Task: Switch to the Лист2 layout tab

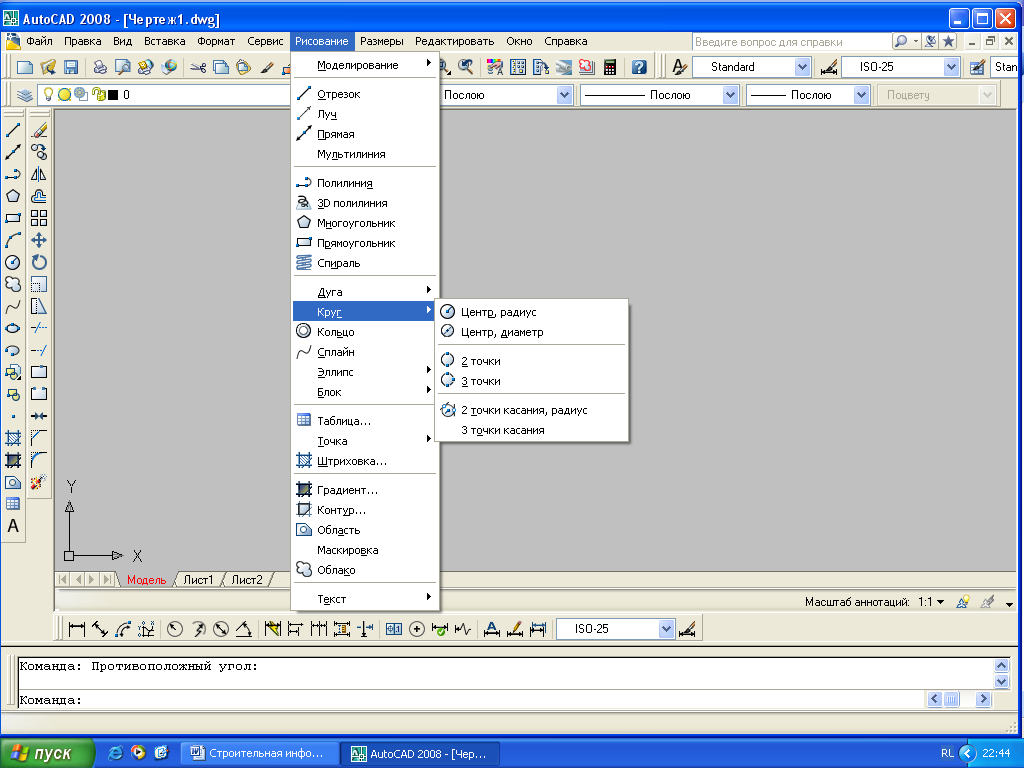Action: point(247,579)
